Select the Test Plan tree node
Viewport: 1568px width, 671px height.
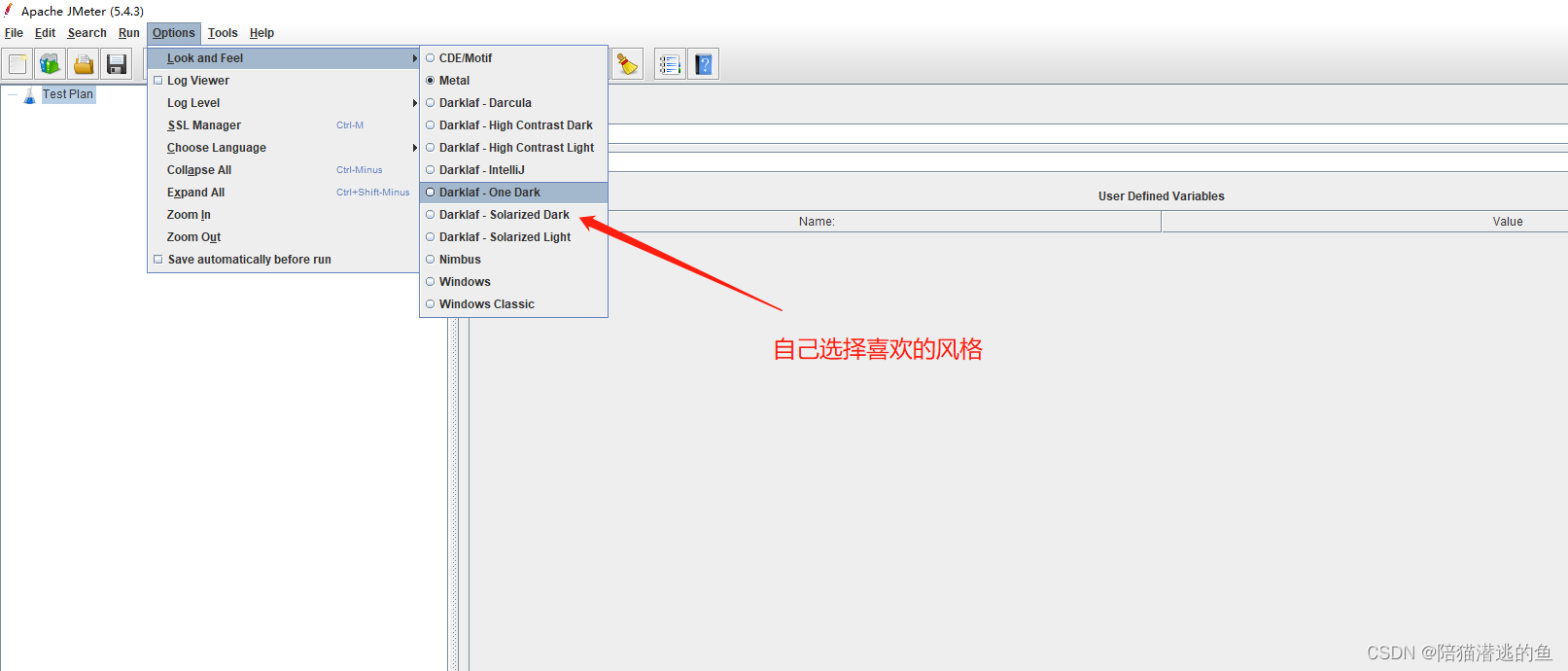point(68,94)
